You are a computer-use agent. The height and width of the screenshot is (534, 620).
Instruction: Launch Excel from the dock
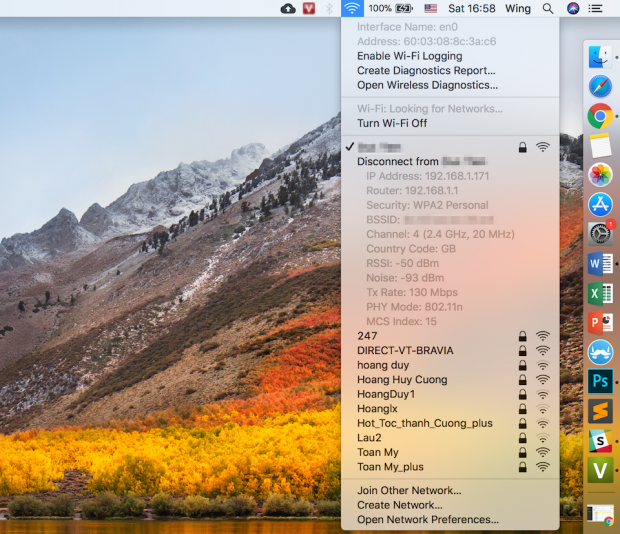pyautogui.click(x=600, y=294)
